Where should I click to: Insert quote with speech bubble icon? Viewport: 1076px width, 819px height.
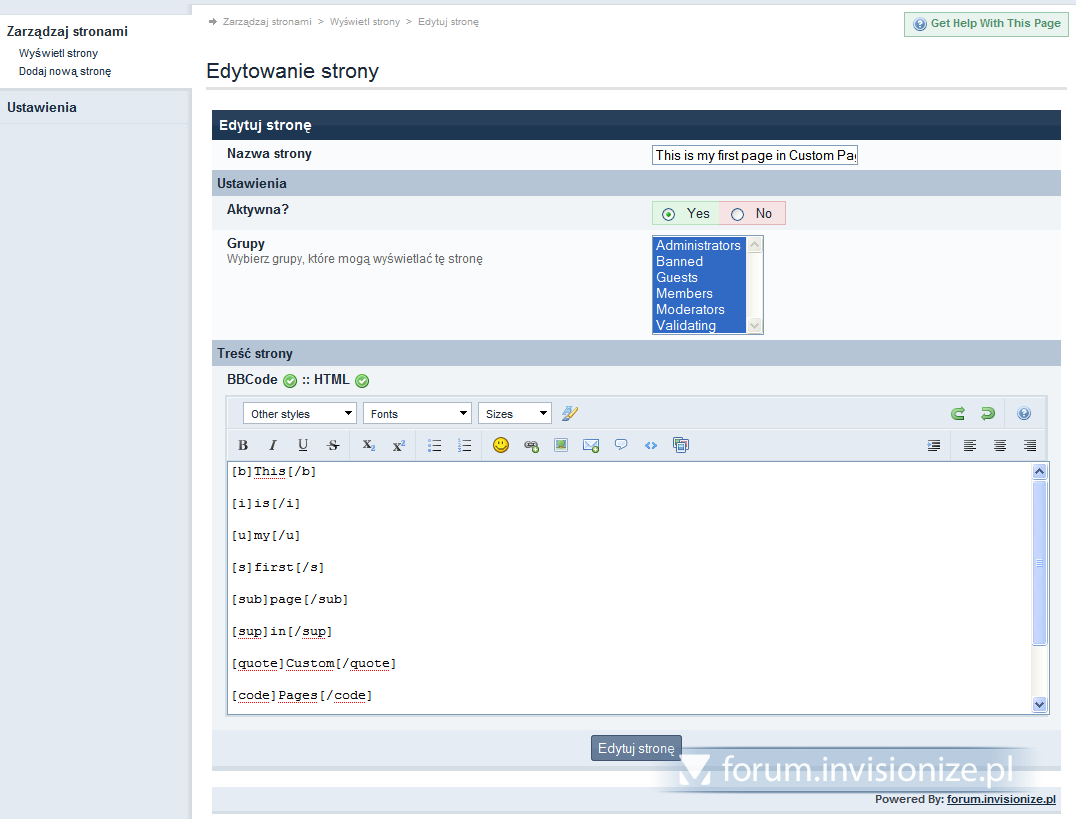pyautogui.click(x=621, y=446)
